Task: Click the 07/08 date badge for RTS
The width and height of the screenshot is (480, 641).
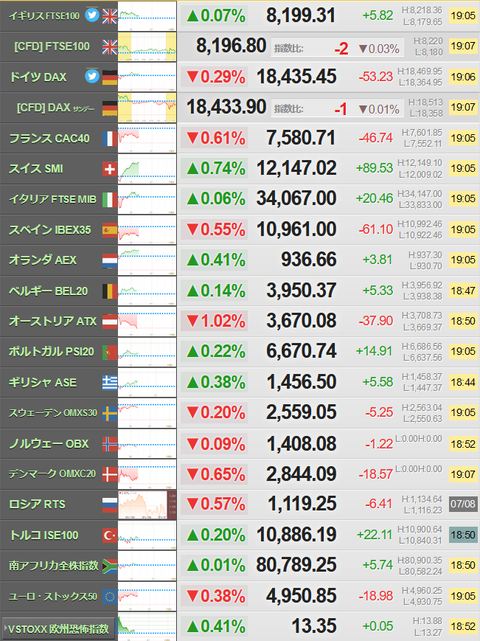Action: pos(463,504)
